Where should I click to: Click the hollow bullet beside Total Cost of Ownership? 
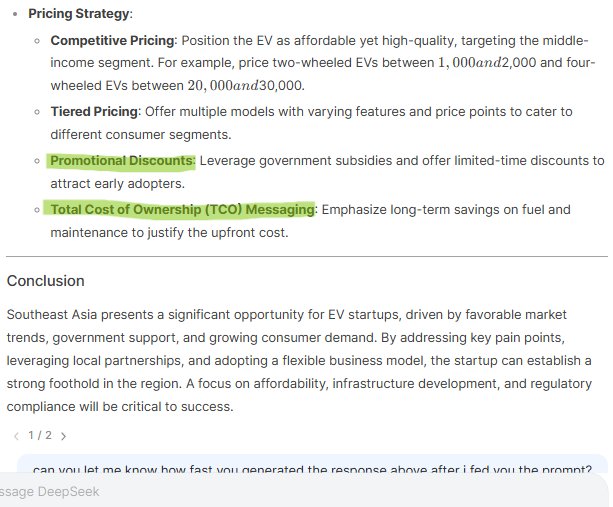[x=37, y=209]
